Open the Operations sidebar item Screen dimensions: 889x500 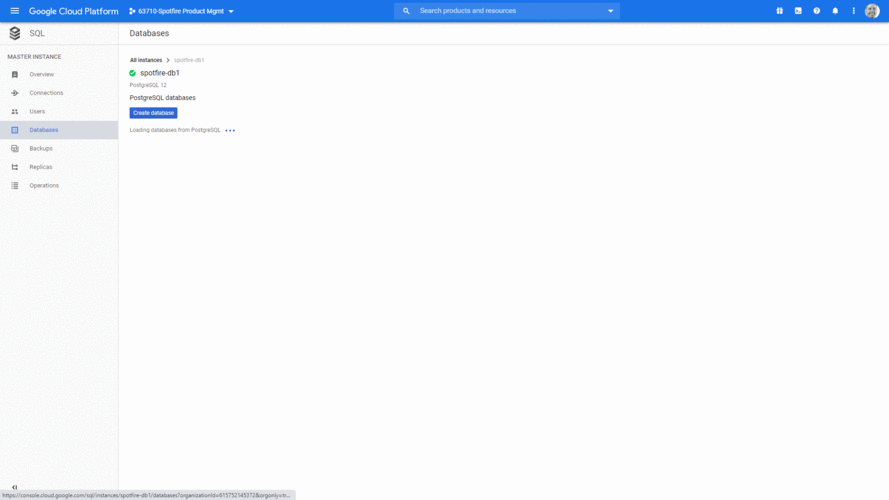(x=59, y=185)
